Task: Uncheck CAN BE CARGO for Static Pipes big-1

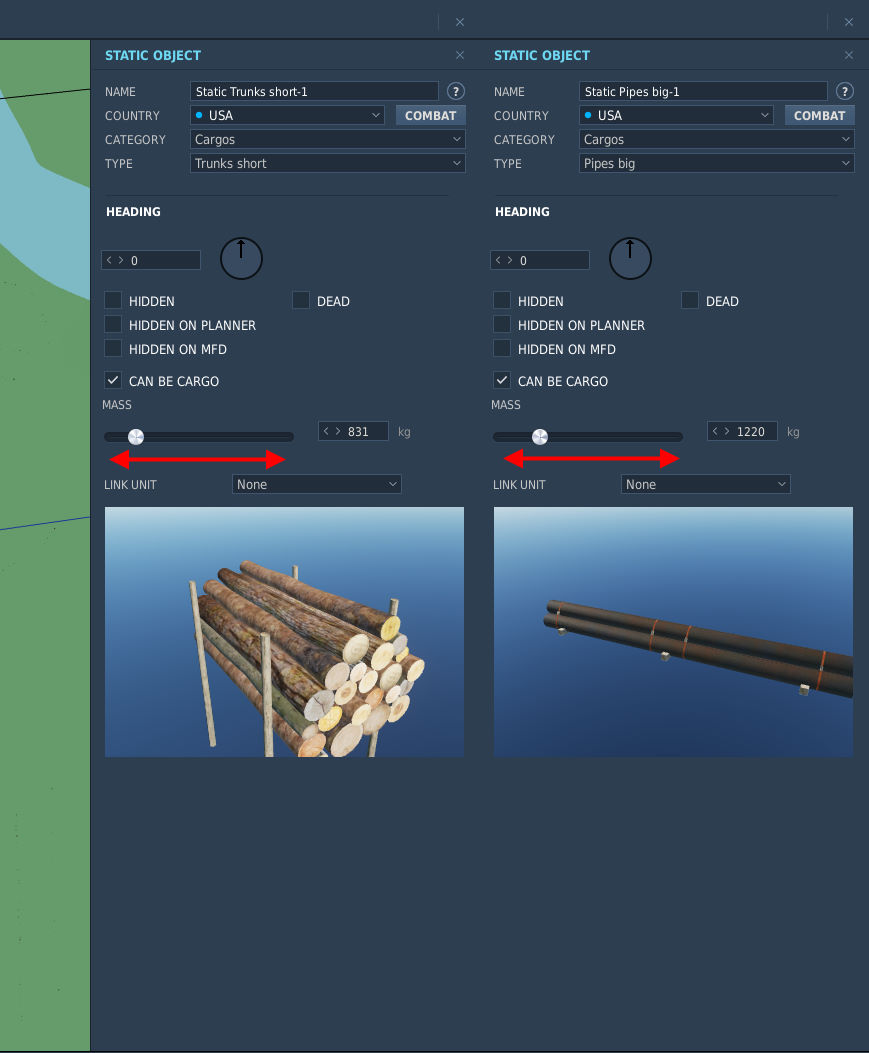Action: (502, 380)
